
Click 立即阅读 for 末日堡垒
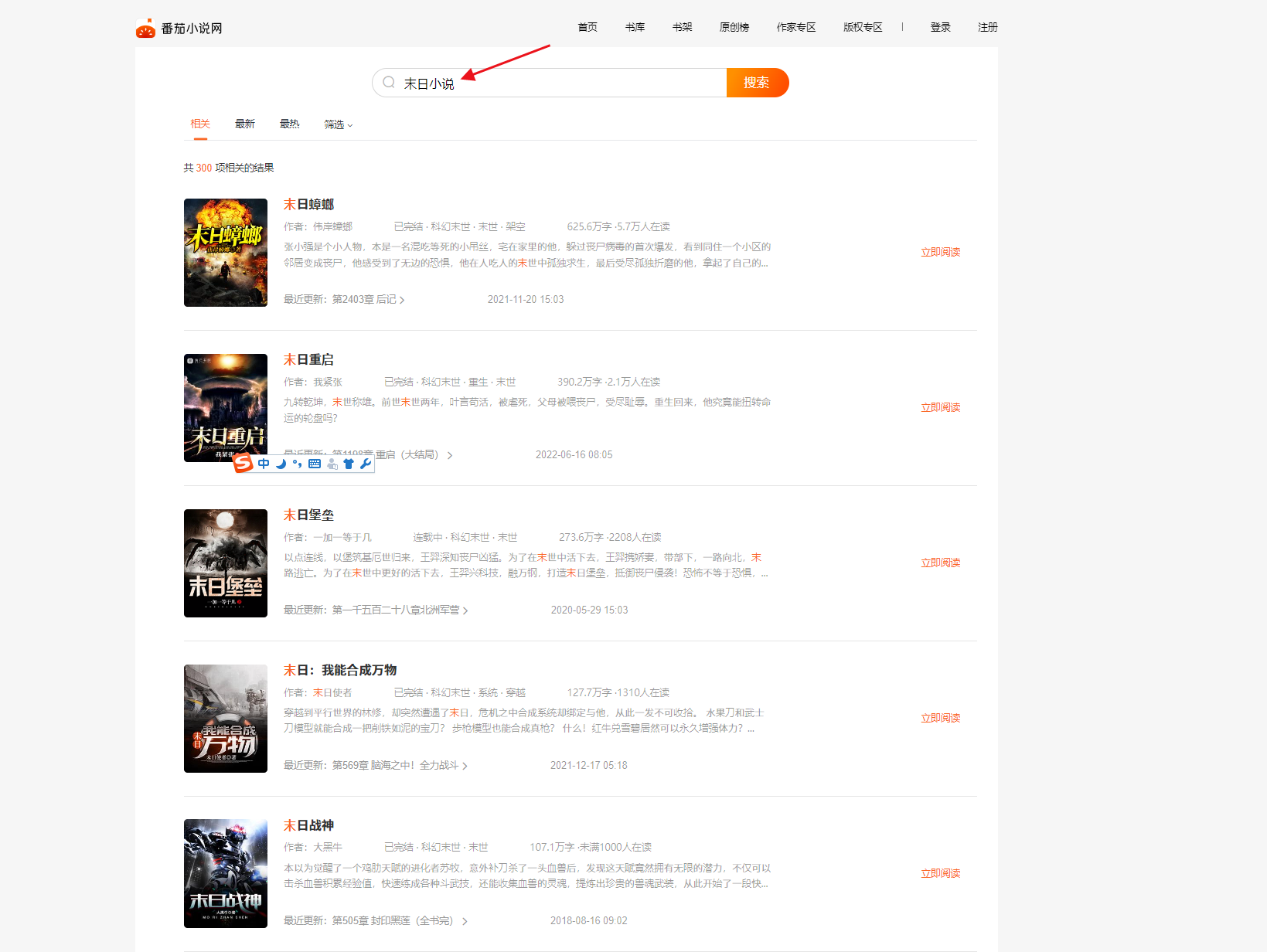tap(940, 563)
